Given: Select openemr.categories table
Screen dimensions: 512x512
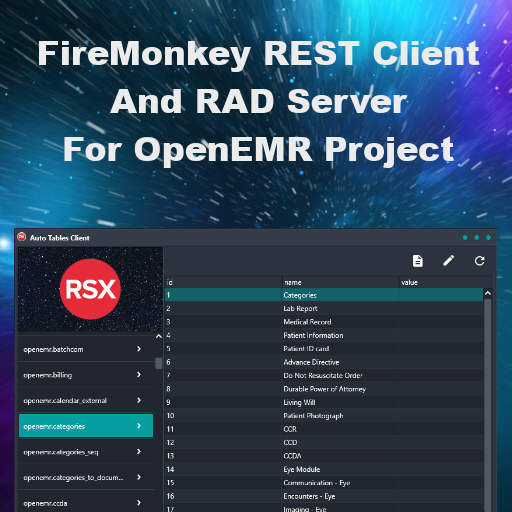Looking at the screenshot, I should 86,426.
